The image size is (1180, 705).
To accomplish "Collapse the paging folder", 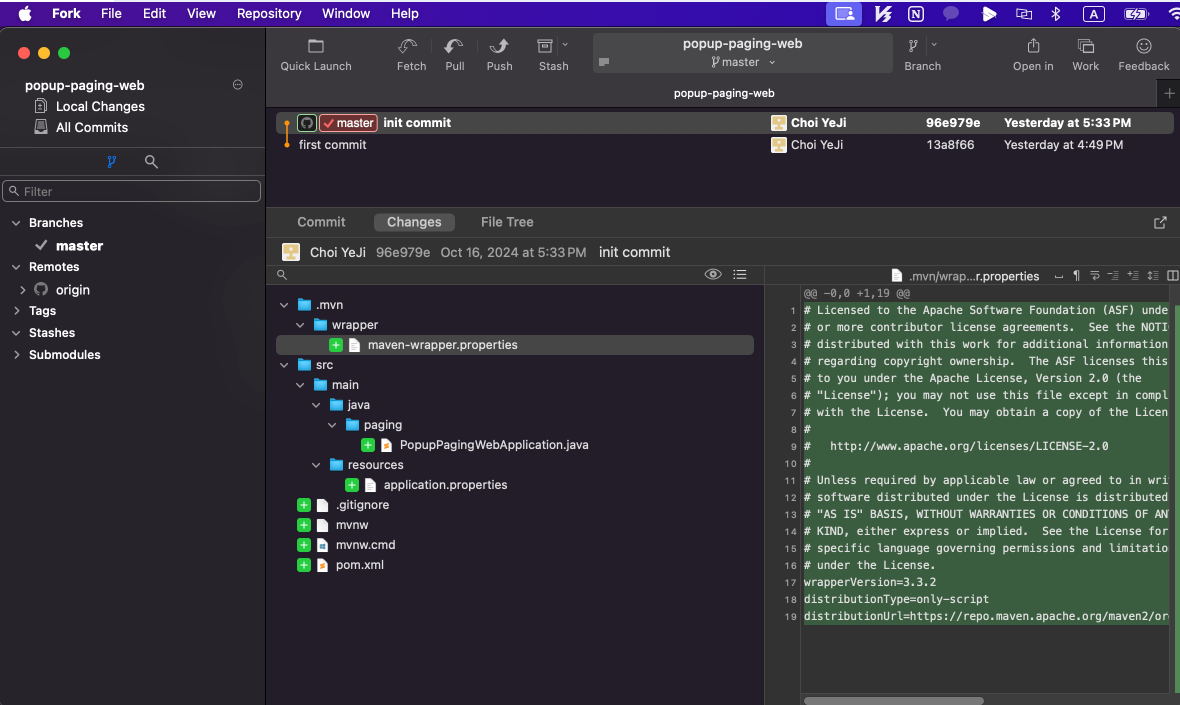I will pos(332,425).
